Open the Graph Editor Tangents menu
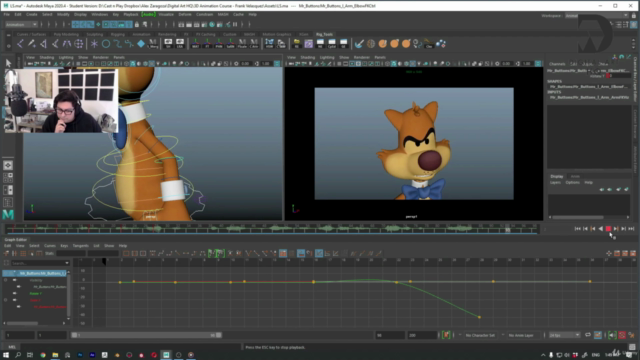The image size is (640, 360). coord(80,246)
